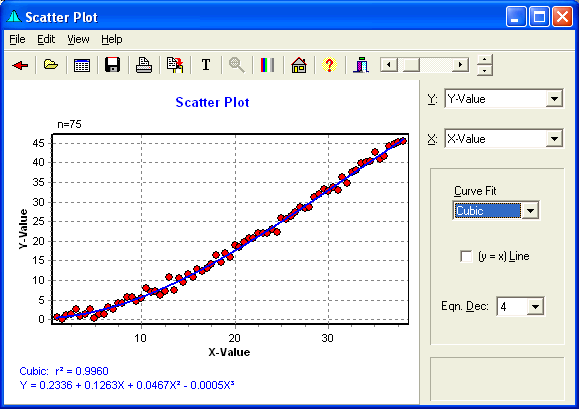The width and height of the screenshot is (579, 409).
Task: Save the plot using floppy disk icon
Action: pyautogui.click(x=112, y=65)
